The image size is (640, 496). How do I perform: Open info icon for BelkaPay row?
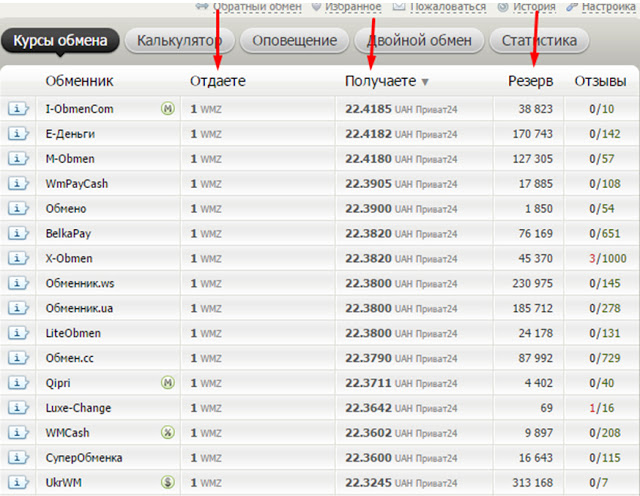18,234
